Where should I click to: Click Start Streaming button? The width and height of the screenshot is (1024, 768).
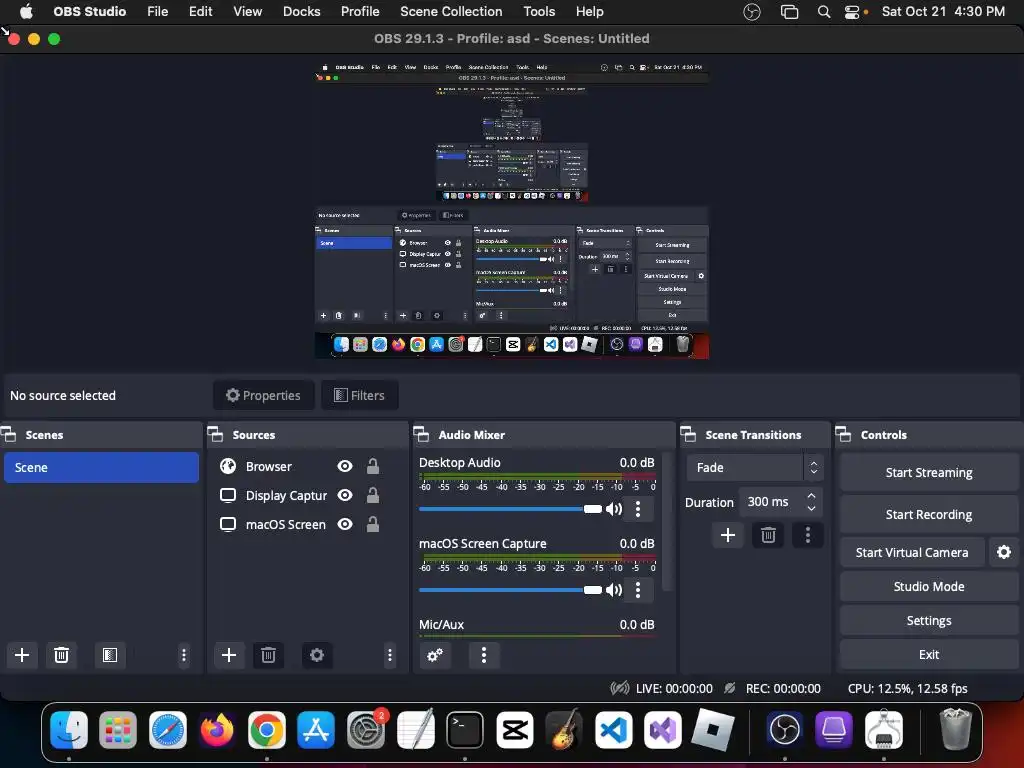tap(929, 472)
